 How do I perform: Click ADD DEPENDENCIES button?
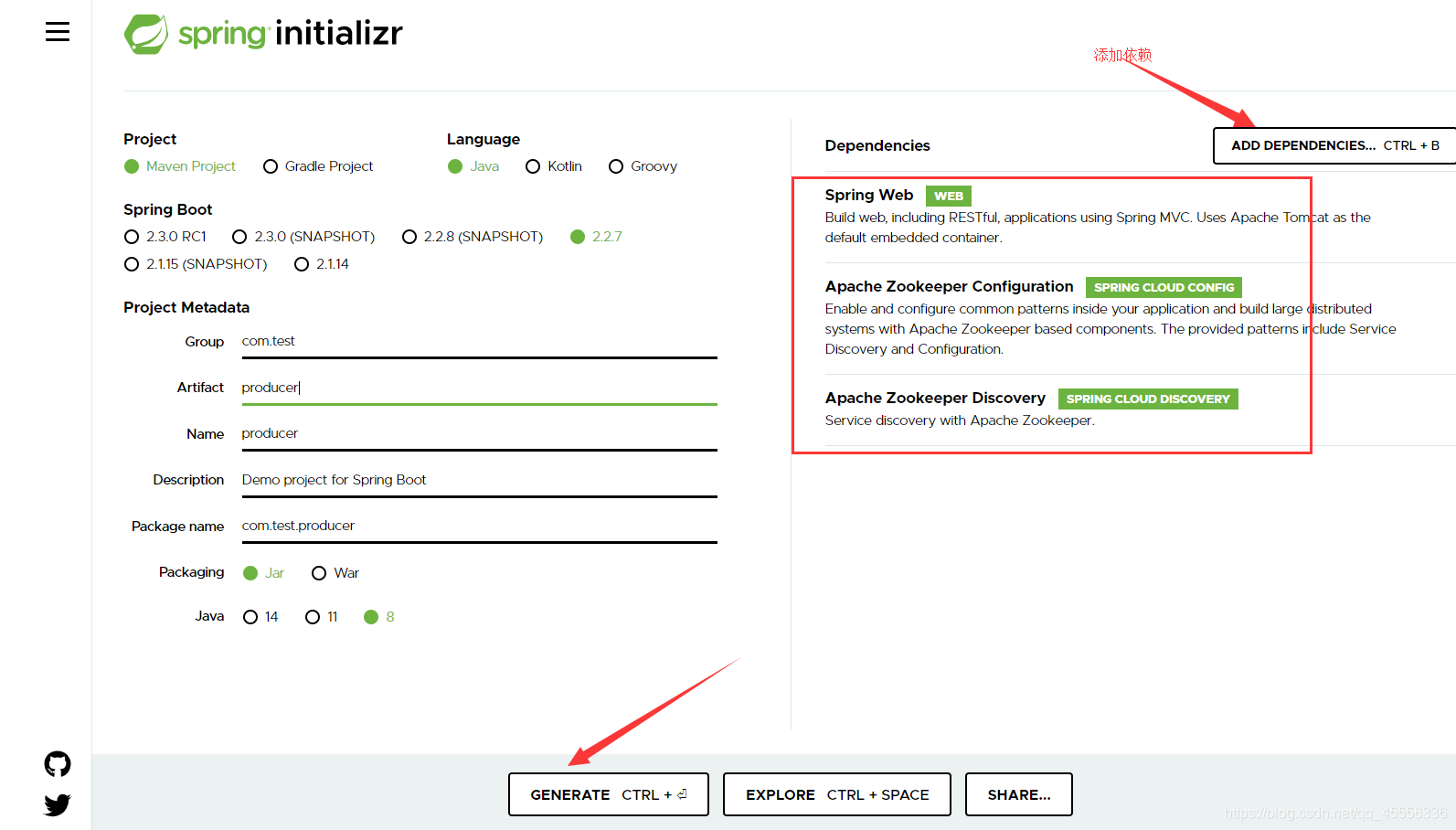pyautogui.click(x=1334, y=145)
